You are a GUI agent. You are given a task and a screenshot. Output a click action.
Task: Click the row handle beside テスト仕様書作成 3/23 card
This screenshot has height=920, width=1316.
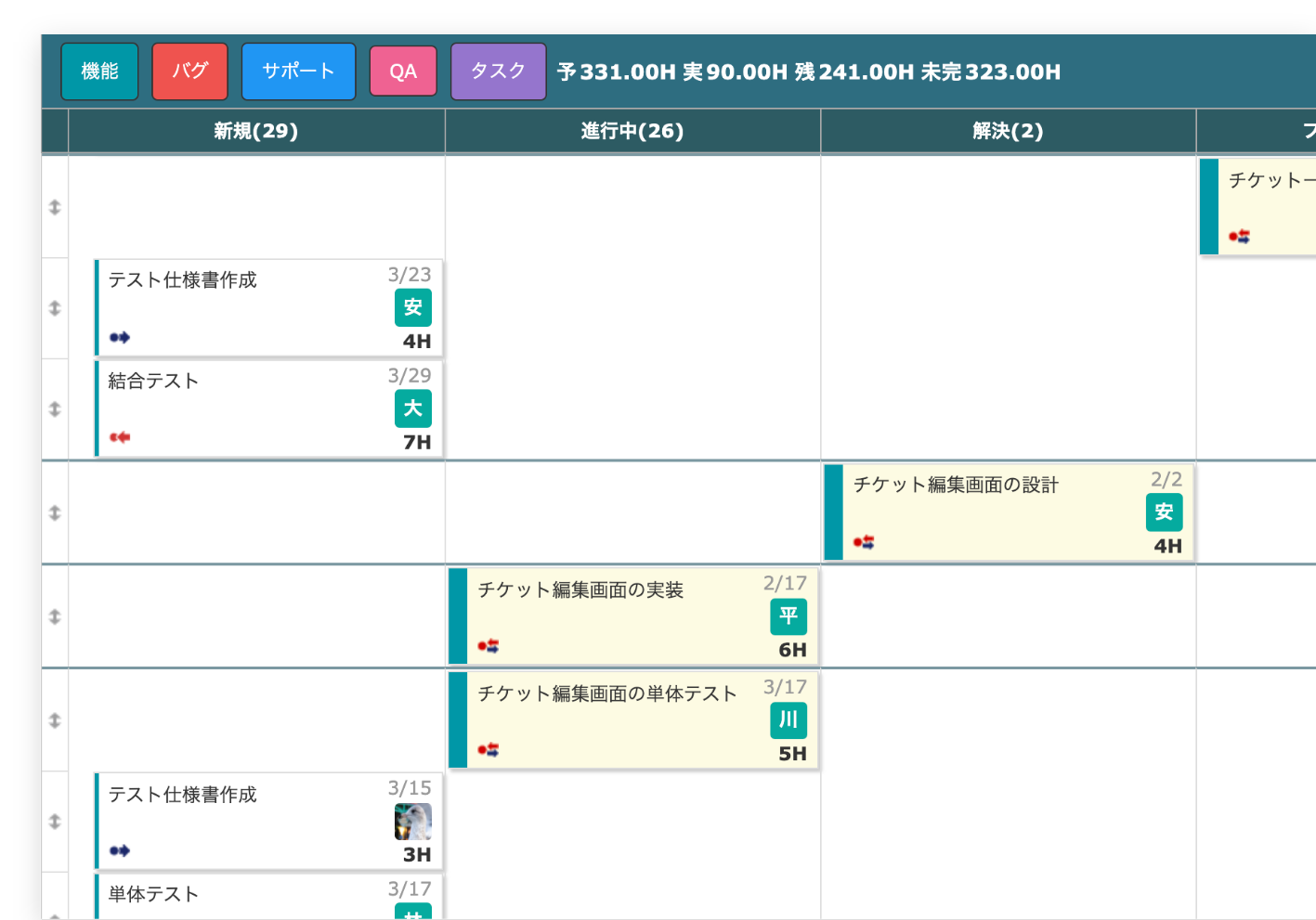(x=55, y=308)
